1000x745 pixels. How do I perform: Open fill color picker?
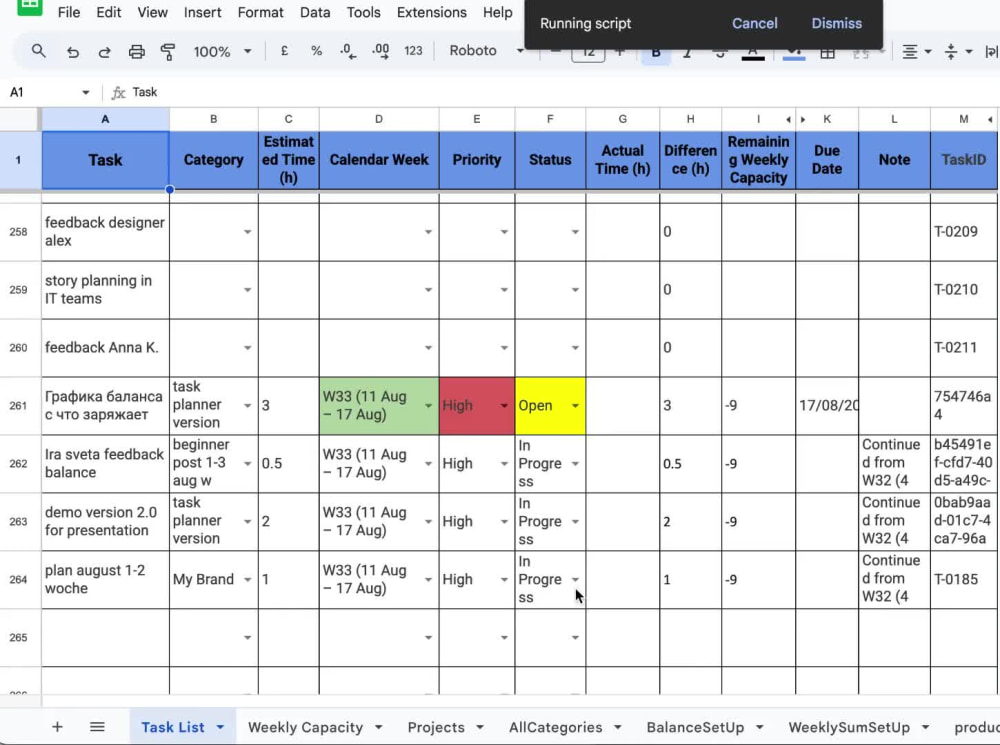(794, 54)
